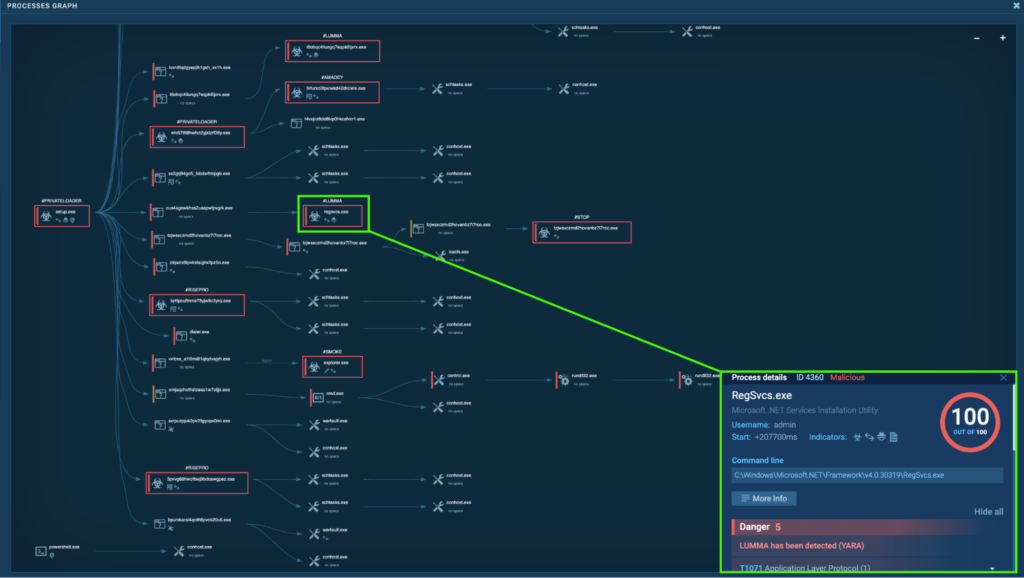
Task: Click the command line path field
Action: click(867, 475)
